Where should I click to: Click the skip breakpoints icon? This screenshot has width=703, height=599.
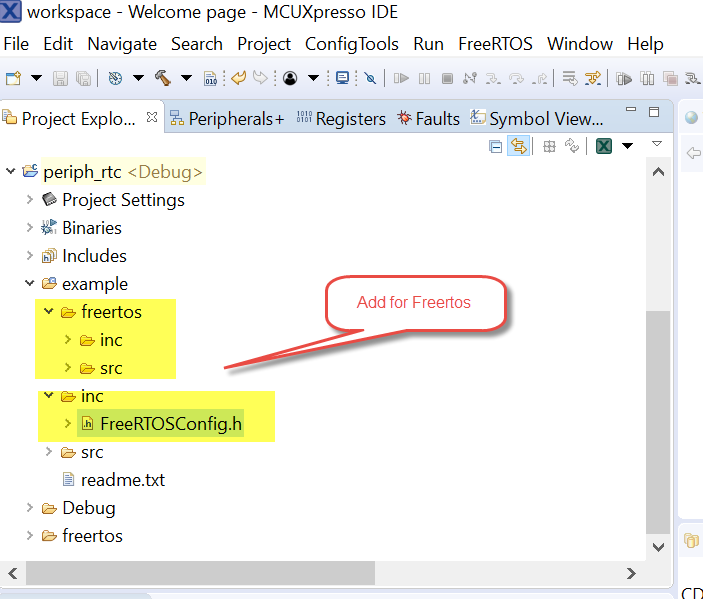click(370, 78)
